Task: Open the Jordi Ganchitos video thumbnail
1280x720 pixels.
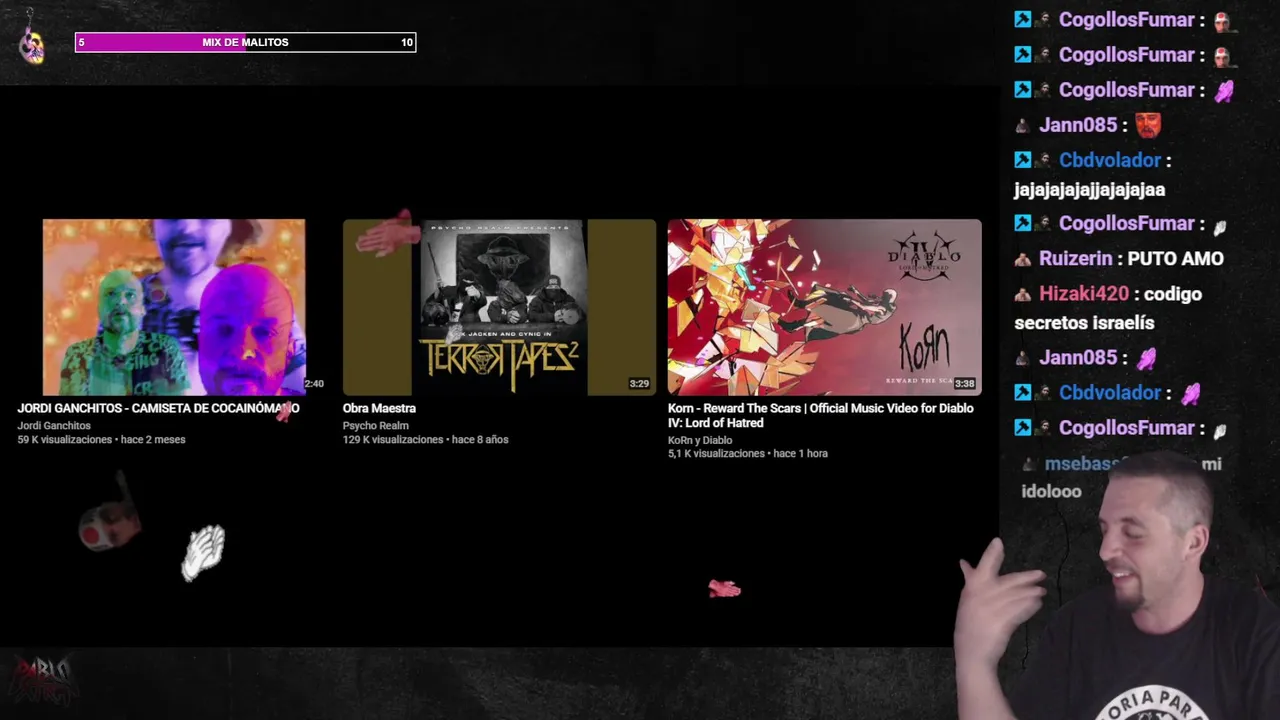Action: pos(174,307)
